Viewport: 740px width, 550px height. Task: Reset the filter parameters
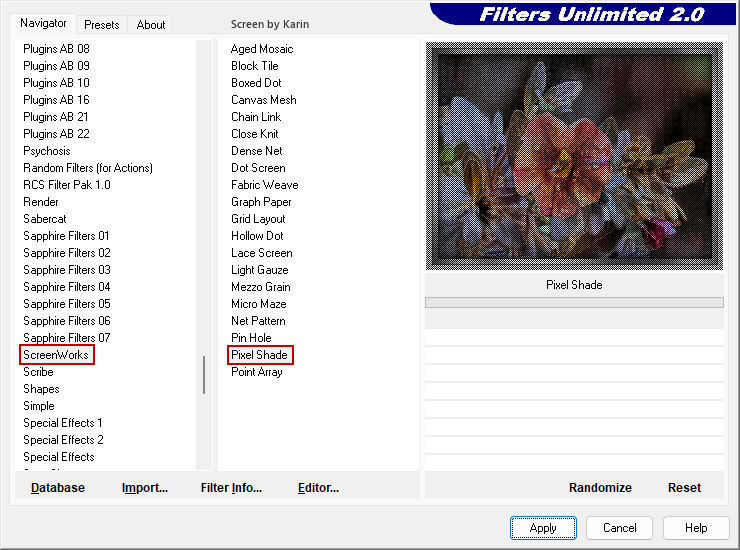[x=684, y=488]
